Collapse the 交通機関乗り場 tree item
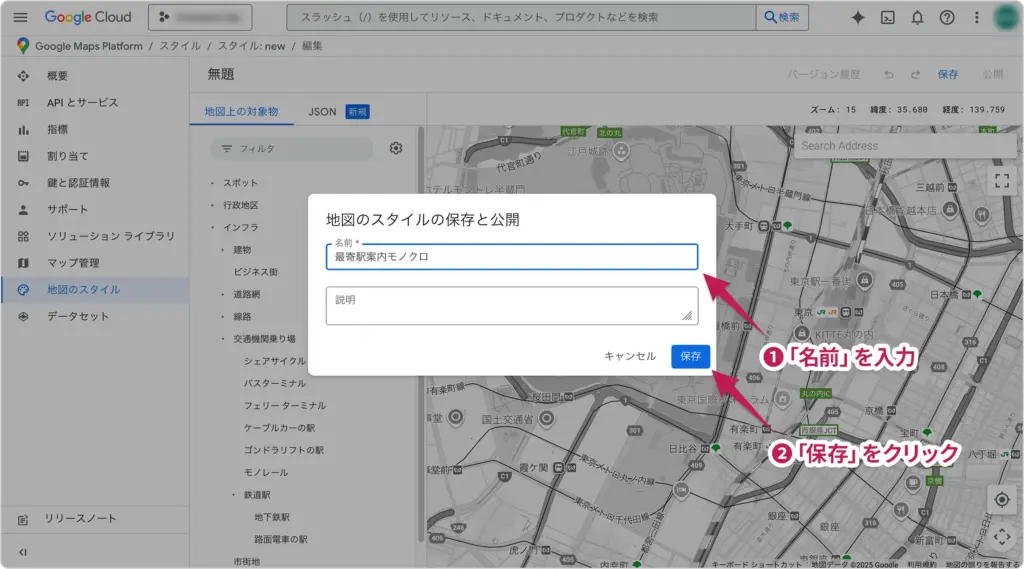The width and height of the screenshot is (1024, 569). coord(223,339)
